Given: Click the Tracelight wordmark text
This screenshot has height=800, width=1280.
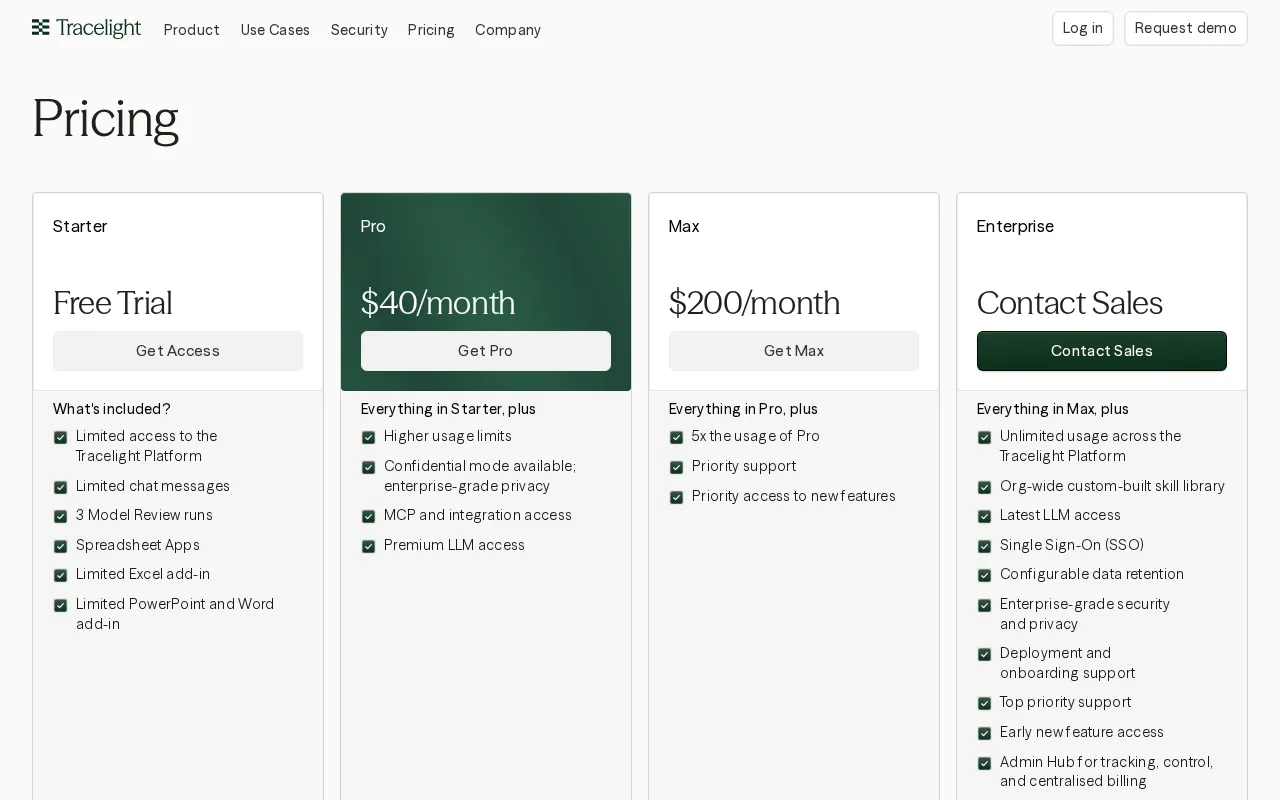Looking at the screenshot, I should pos(98,28).
